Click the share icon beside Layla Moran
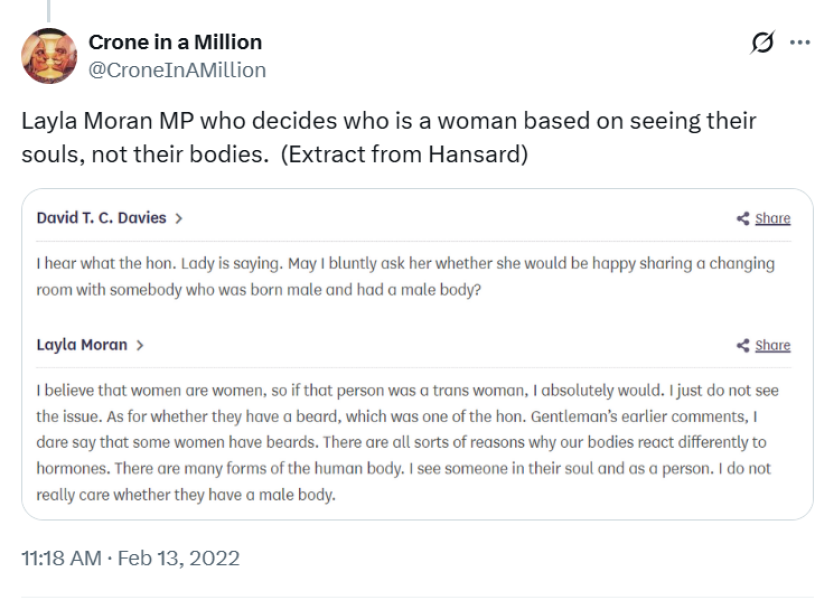 point(743,346)
